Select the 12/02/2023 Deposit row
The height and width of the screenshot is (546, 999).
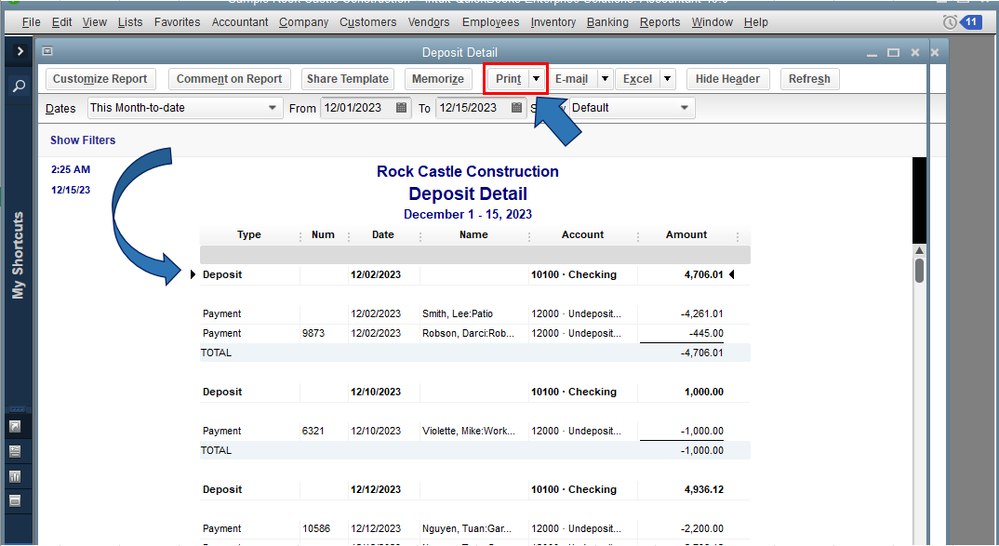tap(470, 274)
